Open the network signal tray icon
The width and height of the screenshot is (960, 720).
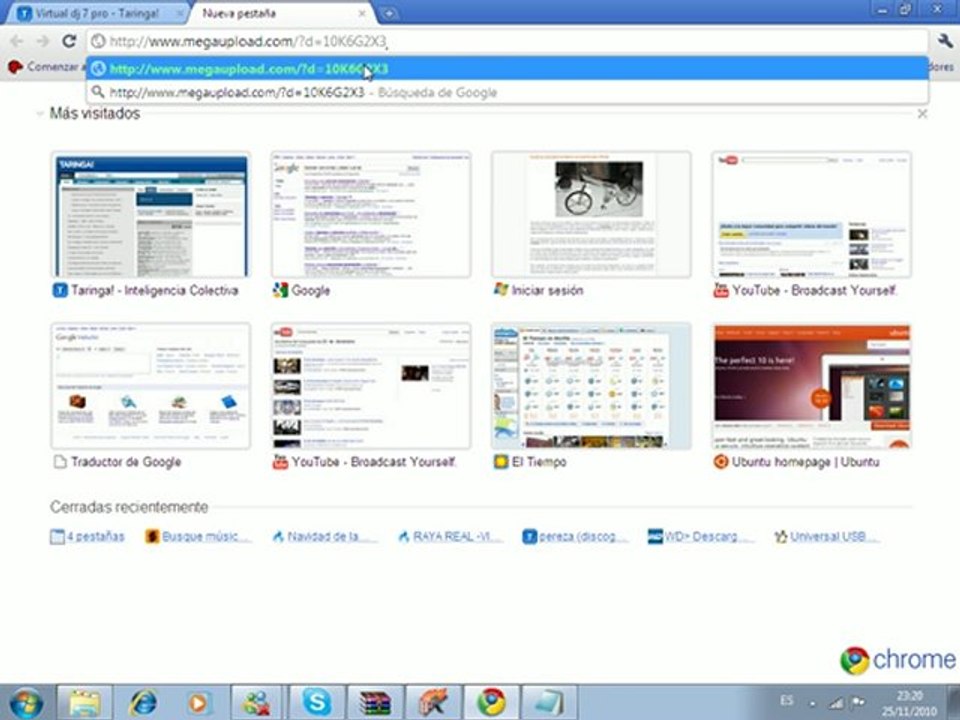[836, 703]
